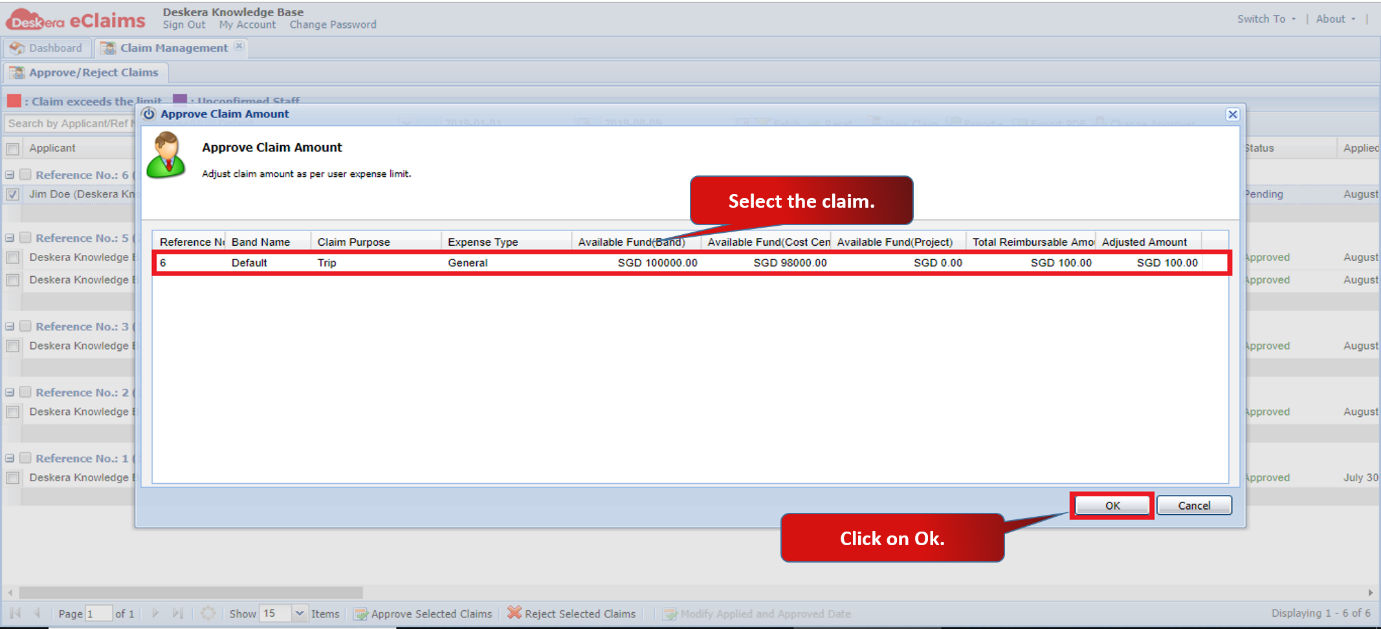
Task: Click the Sign Out link
Action: click(x=184, y=25)
